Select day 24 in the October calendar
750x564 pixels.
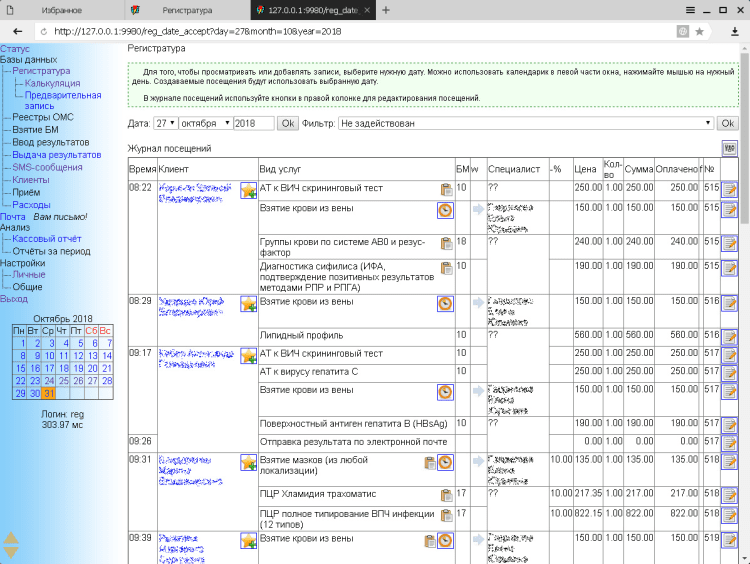47,381
